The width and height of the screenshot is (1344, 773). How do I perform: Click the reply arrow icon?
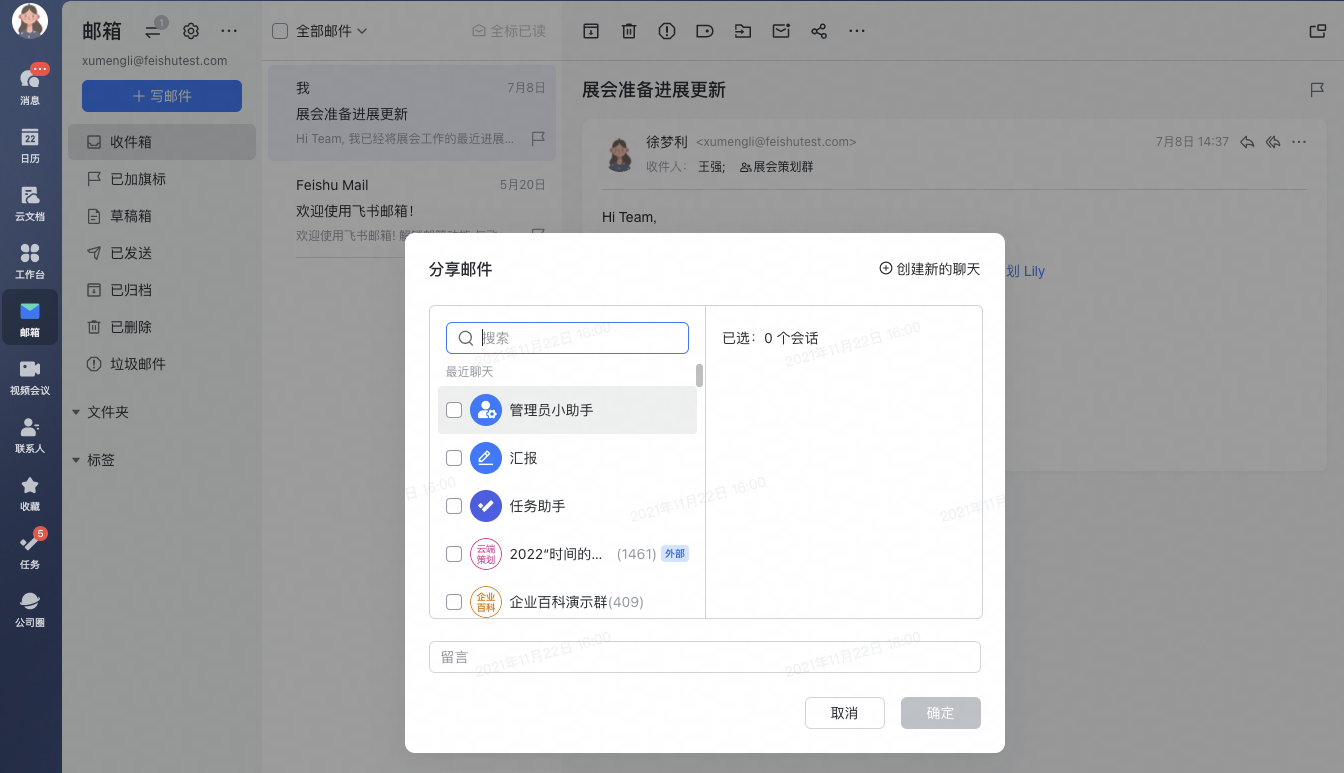(1247, 142)
